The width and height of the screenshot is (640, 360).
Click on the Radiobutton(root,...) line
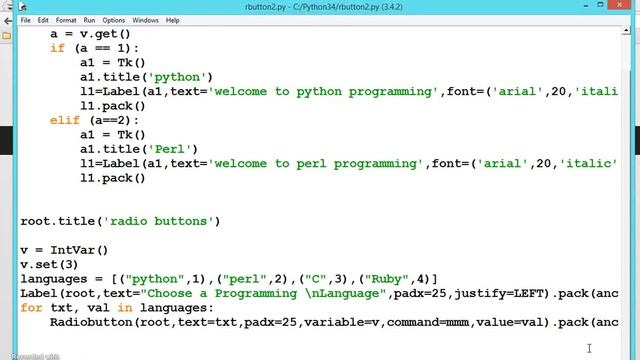tap(334, 322)
